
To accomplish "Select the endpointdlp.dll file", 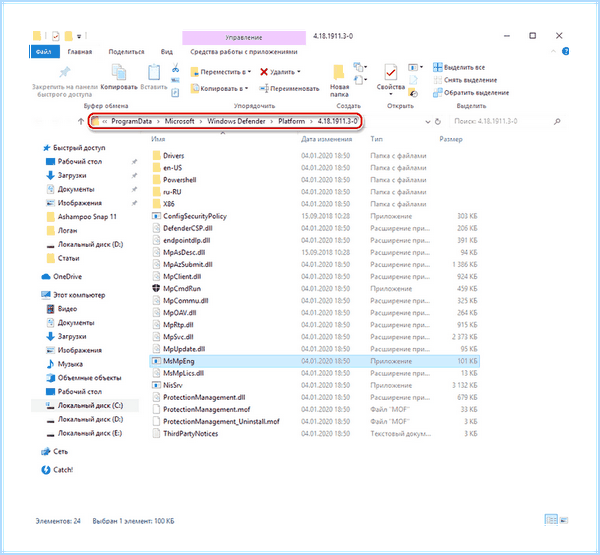I will pos(186,240).
